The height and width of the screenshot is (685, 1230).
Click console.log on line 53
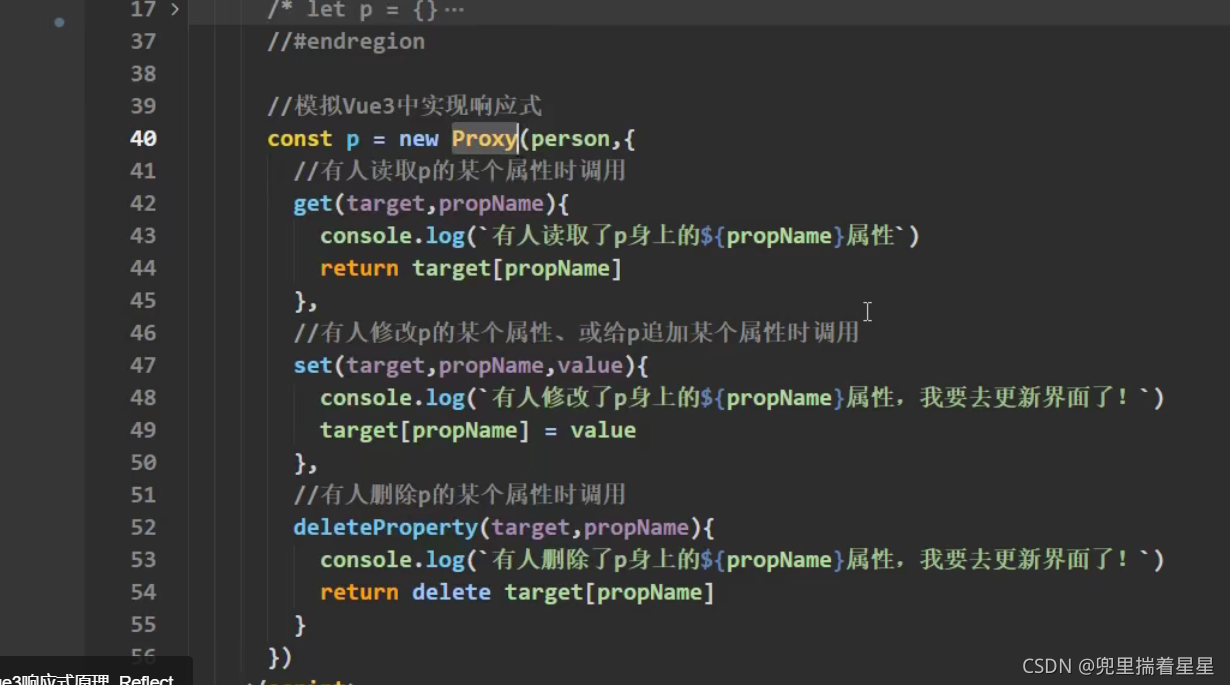[x=392, y=560]
